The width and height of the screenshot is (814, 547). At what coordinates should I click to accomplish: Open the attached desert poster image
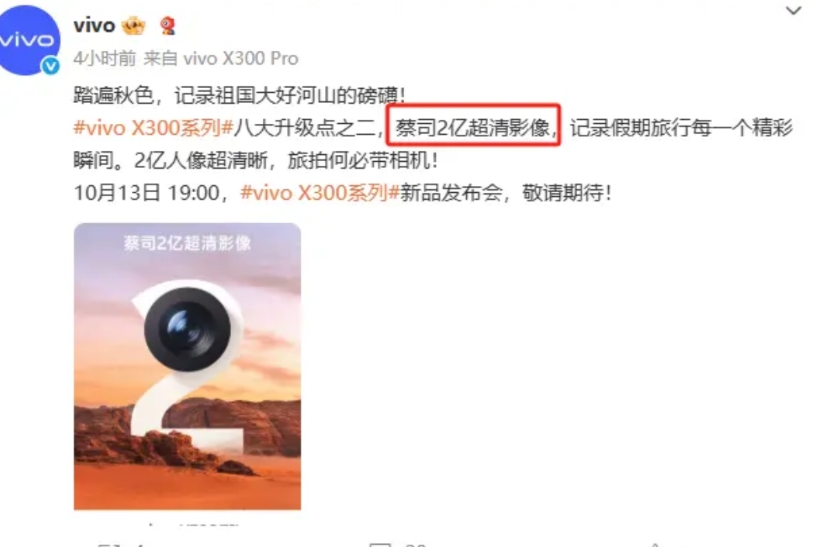coord(187,366)
